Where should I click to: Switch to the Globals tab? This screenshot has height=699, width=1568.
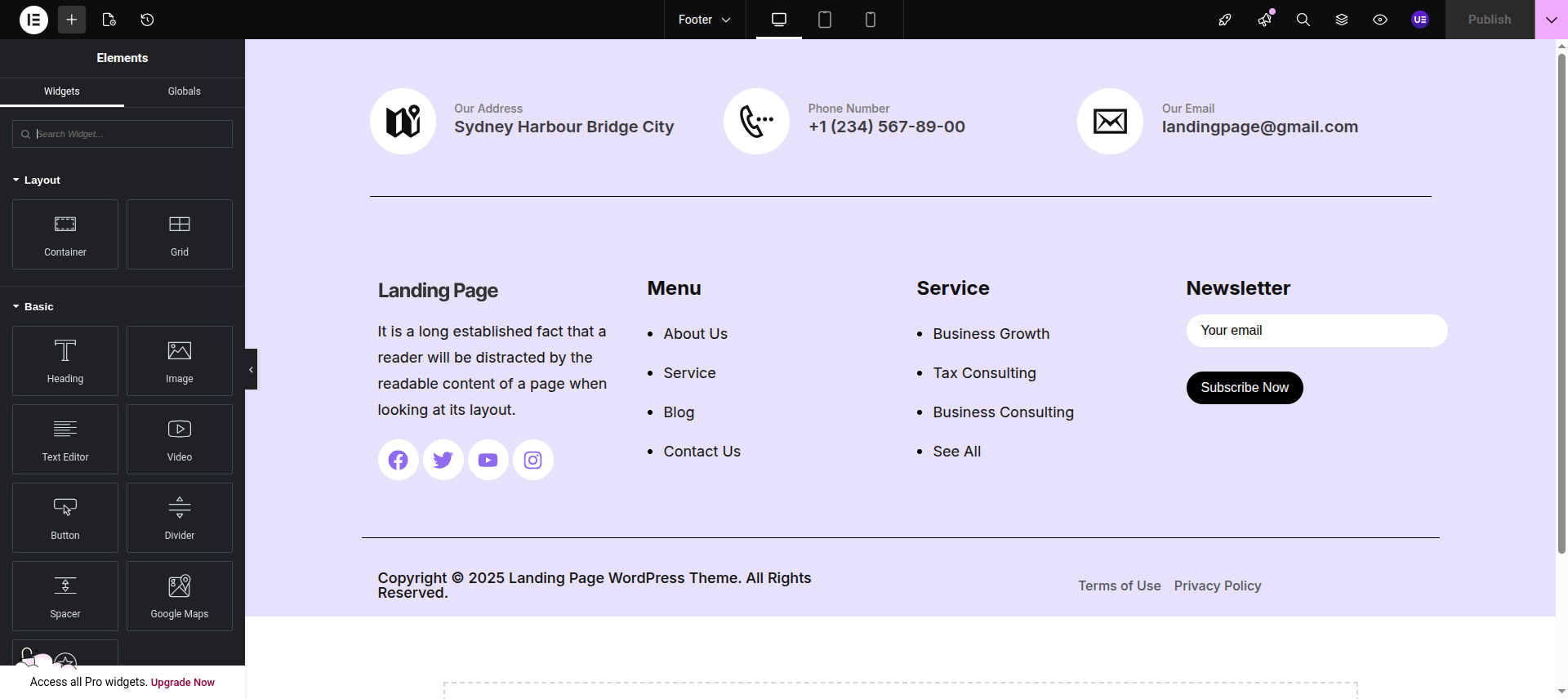coord(184,91)
